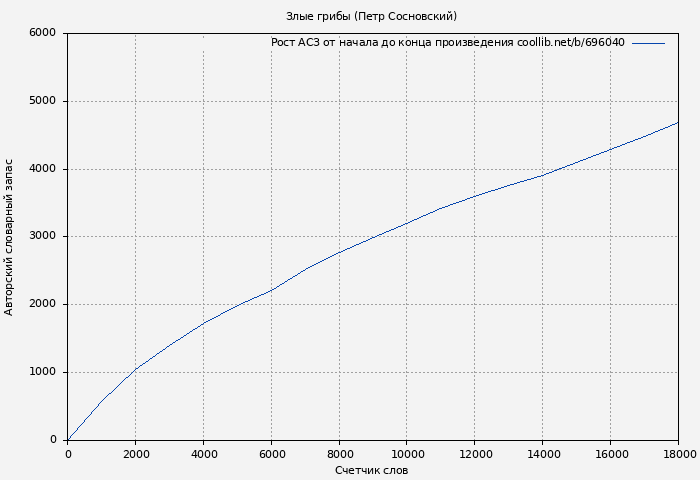The height and width of the screenshot is (480, 700).
Task: Click the x-axis tick label 16000
Action: [611, 454]
